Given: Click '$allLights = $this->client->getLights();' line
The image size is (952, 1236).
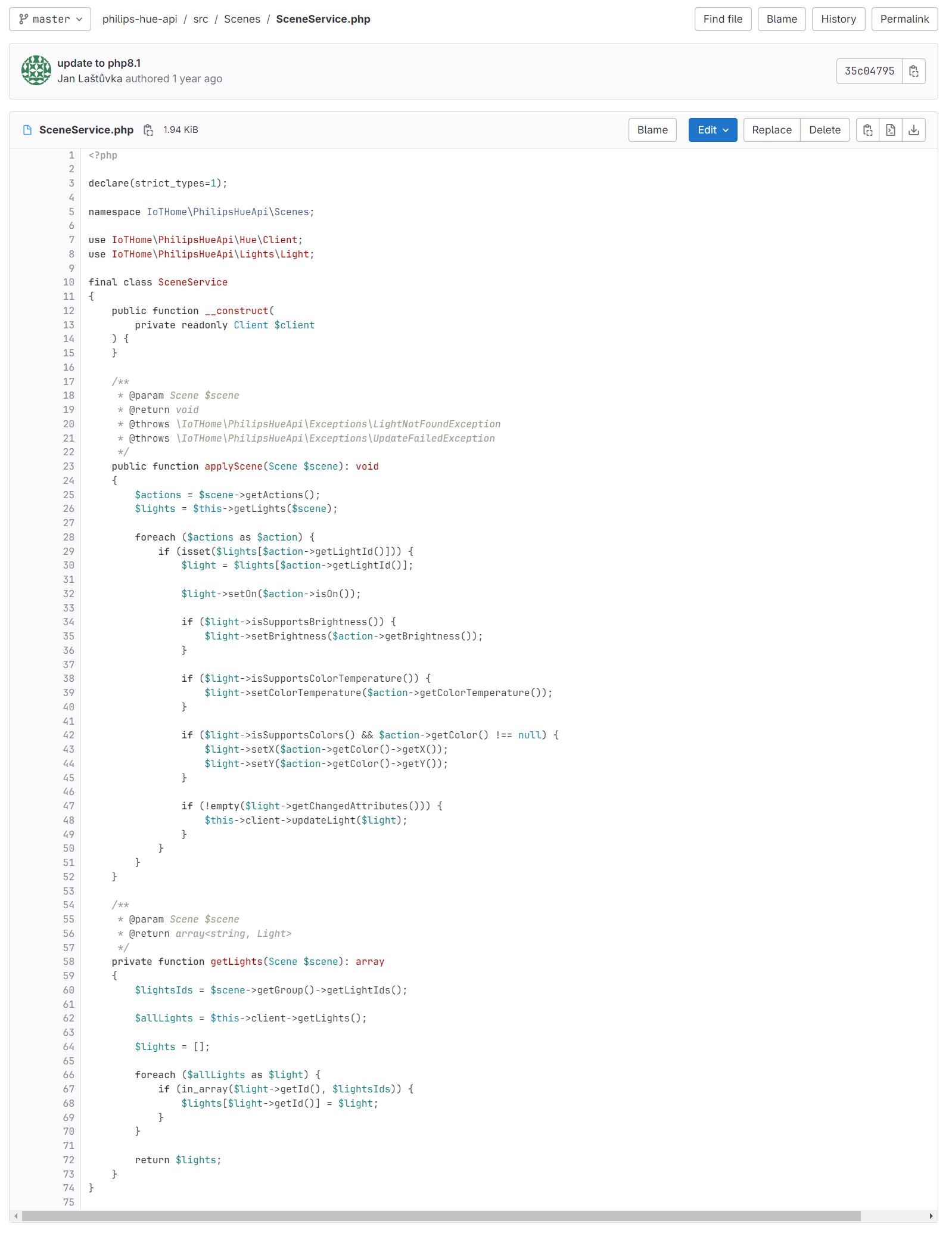Looking at the screenshot, I should pyautogui.click(x=251, y=1018).
